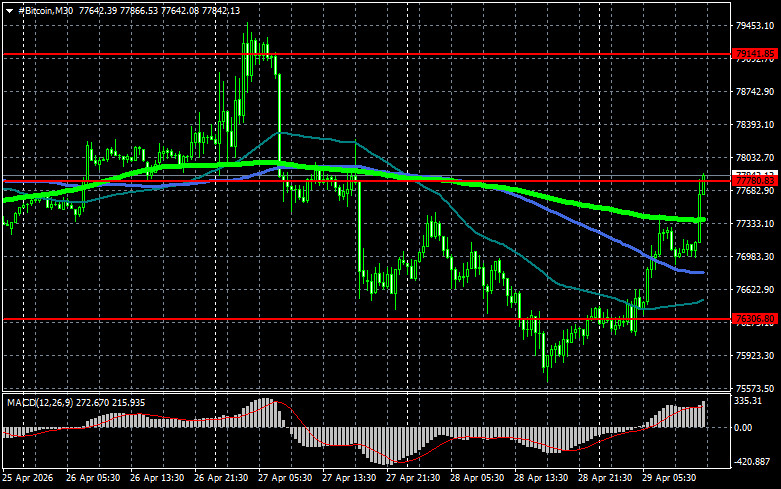The height and width of the screenshot is (489, 781).
Task: Select the 75923.30 price axis value
Action: coord(755,356)
